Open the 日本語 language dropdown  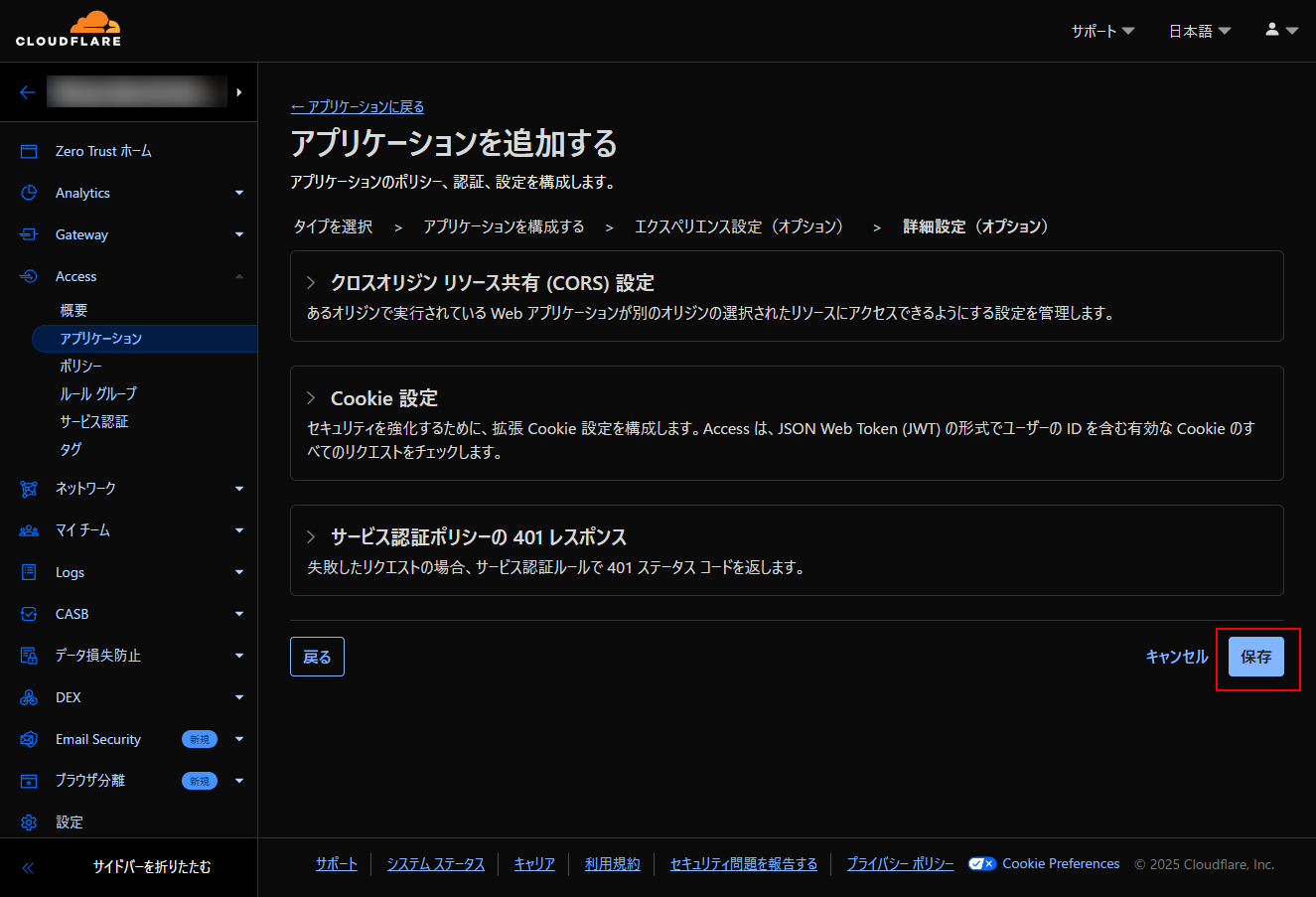[1200, 31]
